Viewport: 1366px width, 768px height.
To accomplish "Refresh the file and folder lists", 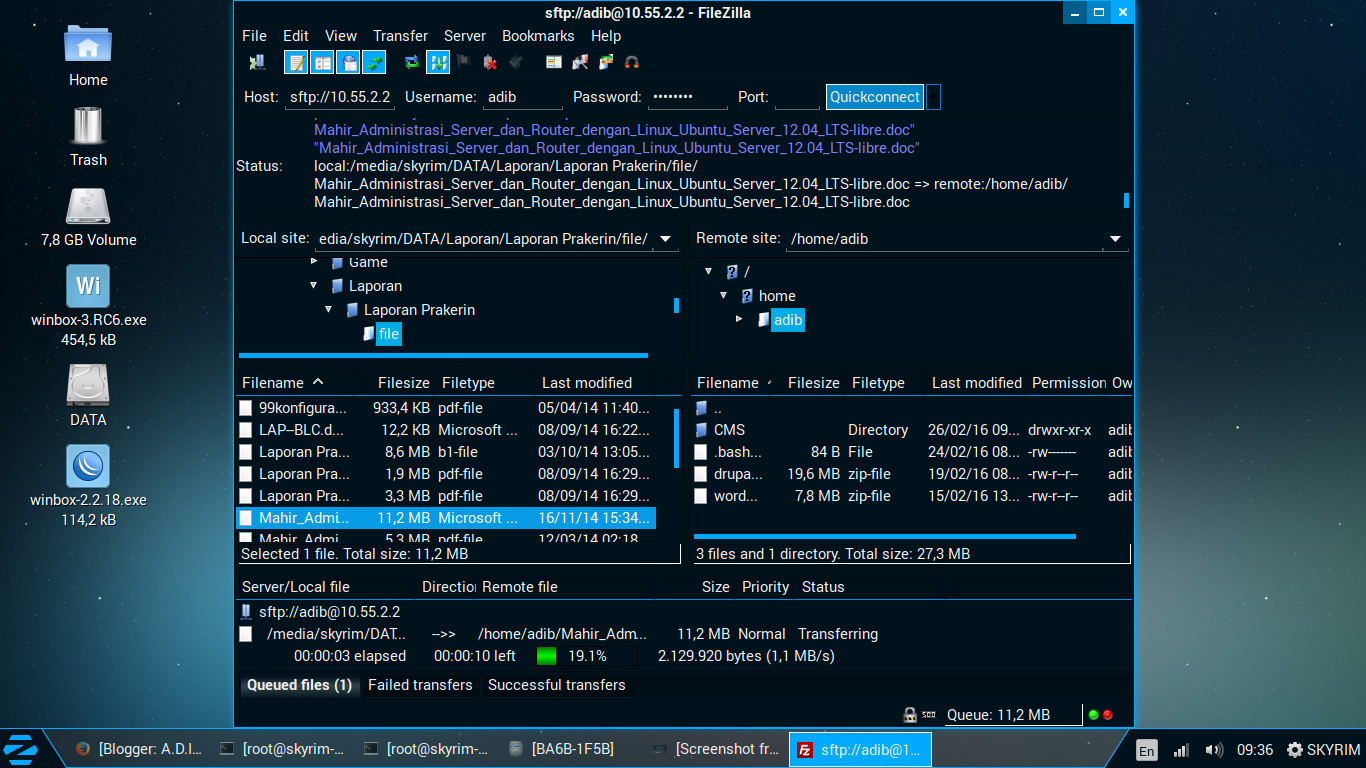I will (x=411, y=61).
